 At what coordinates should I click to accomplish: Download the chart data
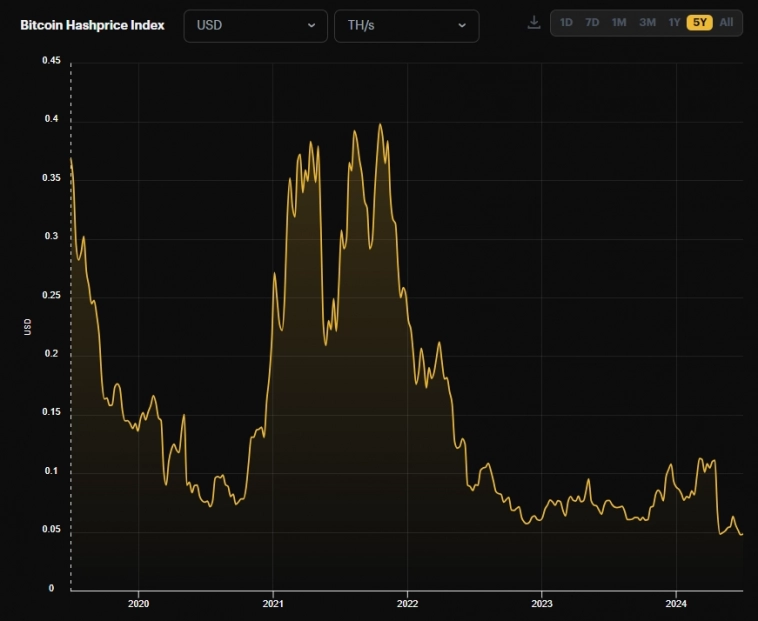(534, 22)
